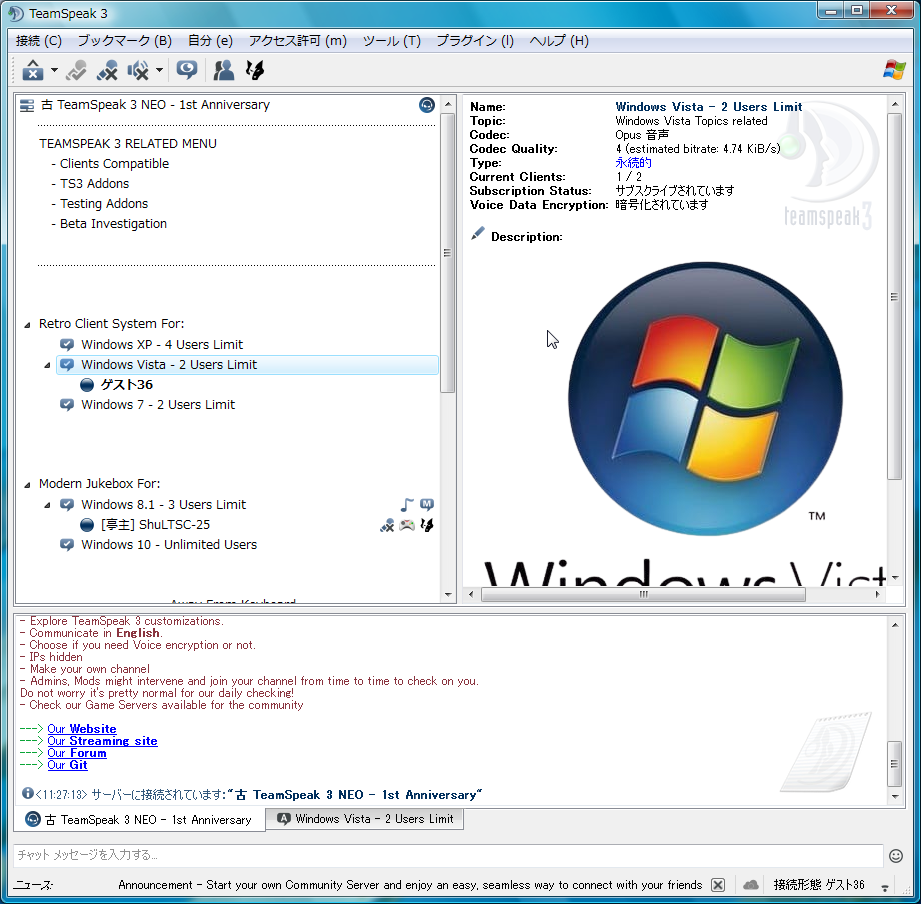Toggle the Away status toolbar button
Screen dimensions: 921x904
(33, 70)
